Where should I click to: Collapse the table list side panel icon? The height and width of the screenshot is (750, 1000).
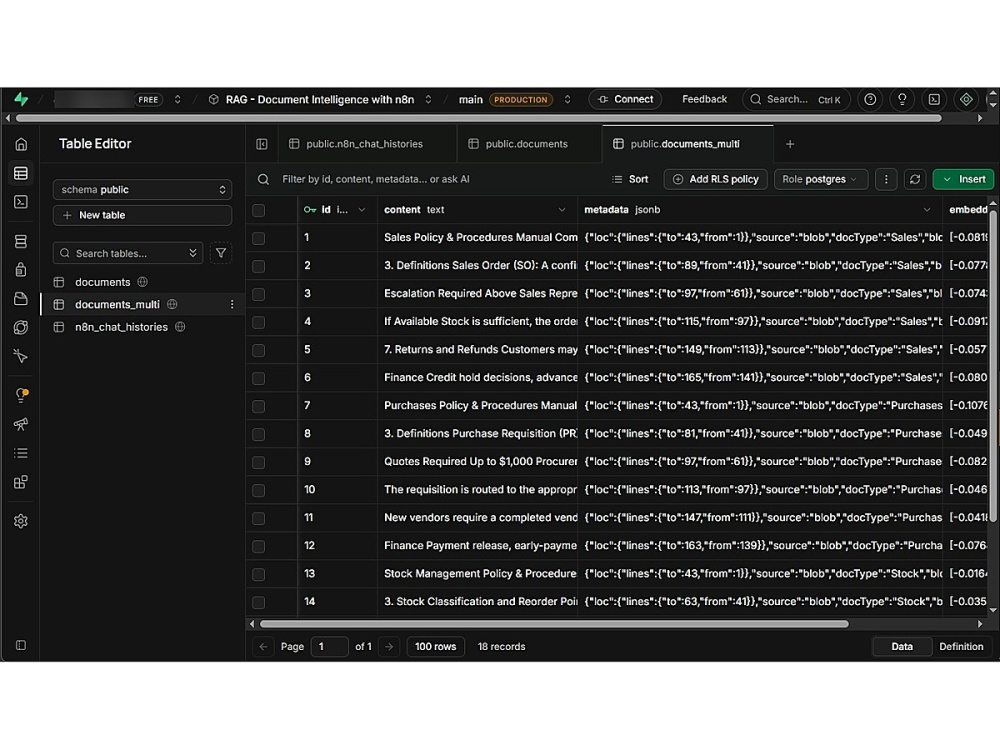(x=262, y=144)
